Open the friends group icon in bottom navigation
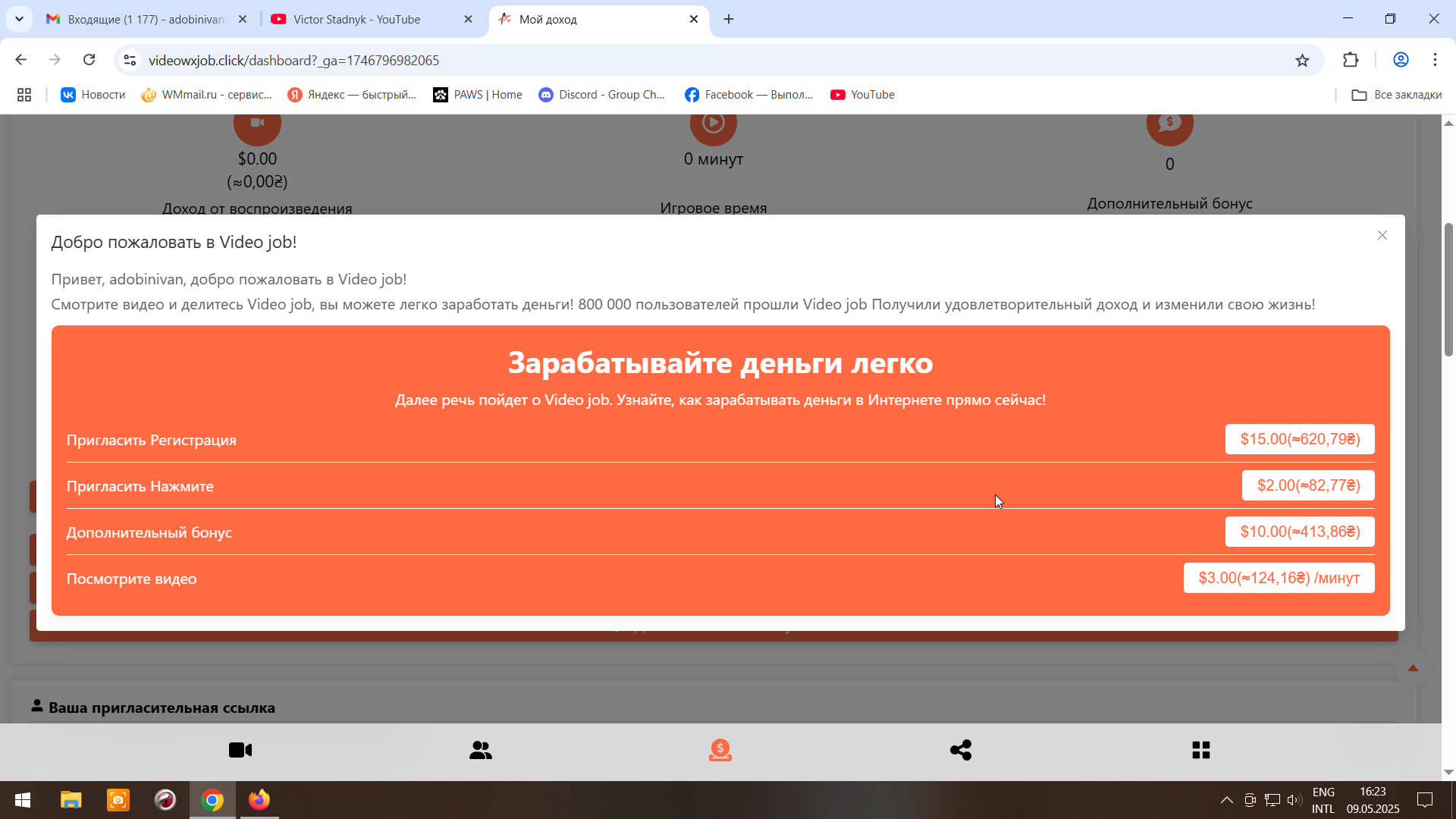1456x819 pixels. pyautogui.click(x=481, y=750)
